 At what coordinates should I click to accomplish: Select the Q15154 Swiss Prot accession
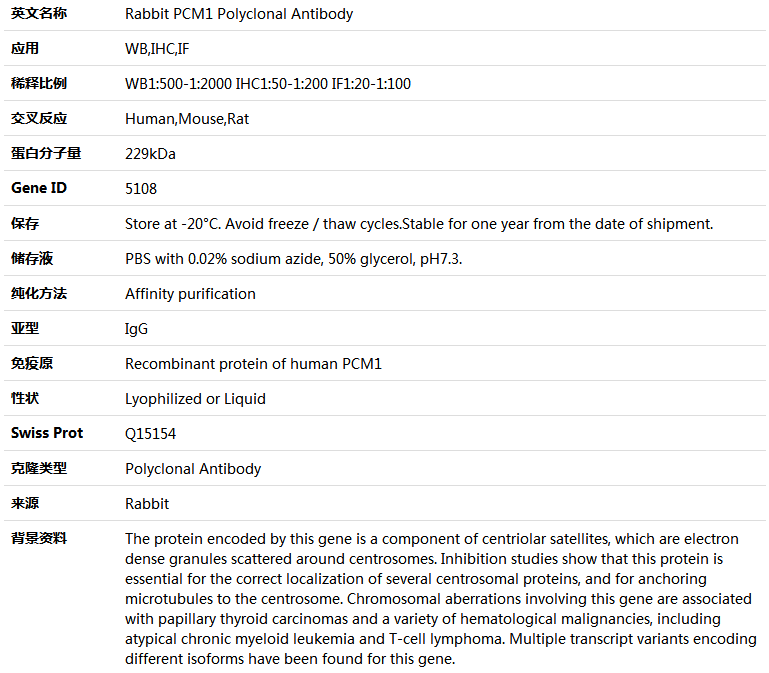150,434
